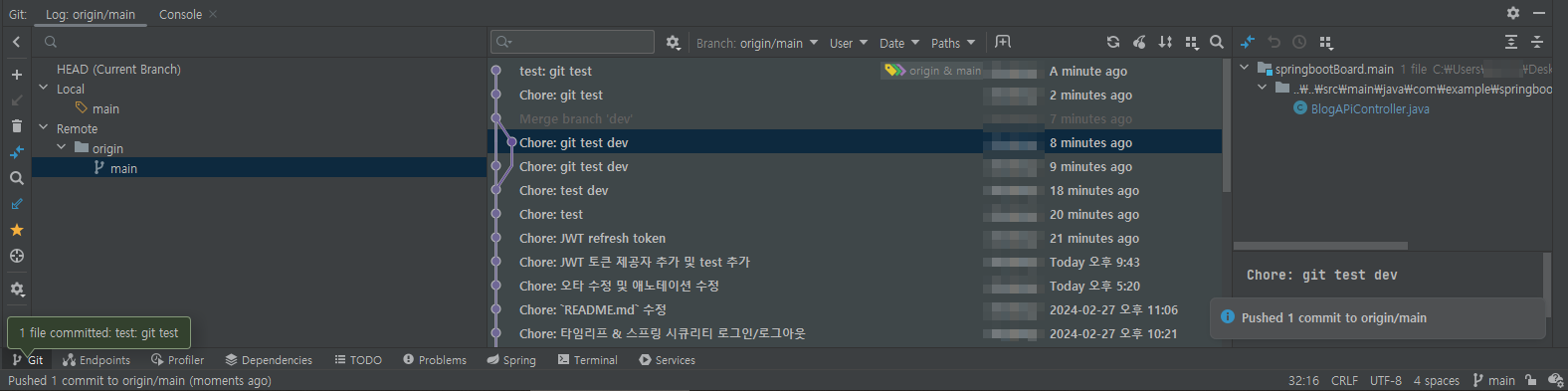Select the 'Chore: `README.md` 수정' commit
This screenshot has height=391, width=1568.
point(855,309)
